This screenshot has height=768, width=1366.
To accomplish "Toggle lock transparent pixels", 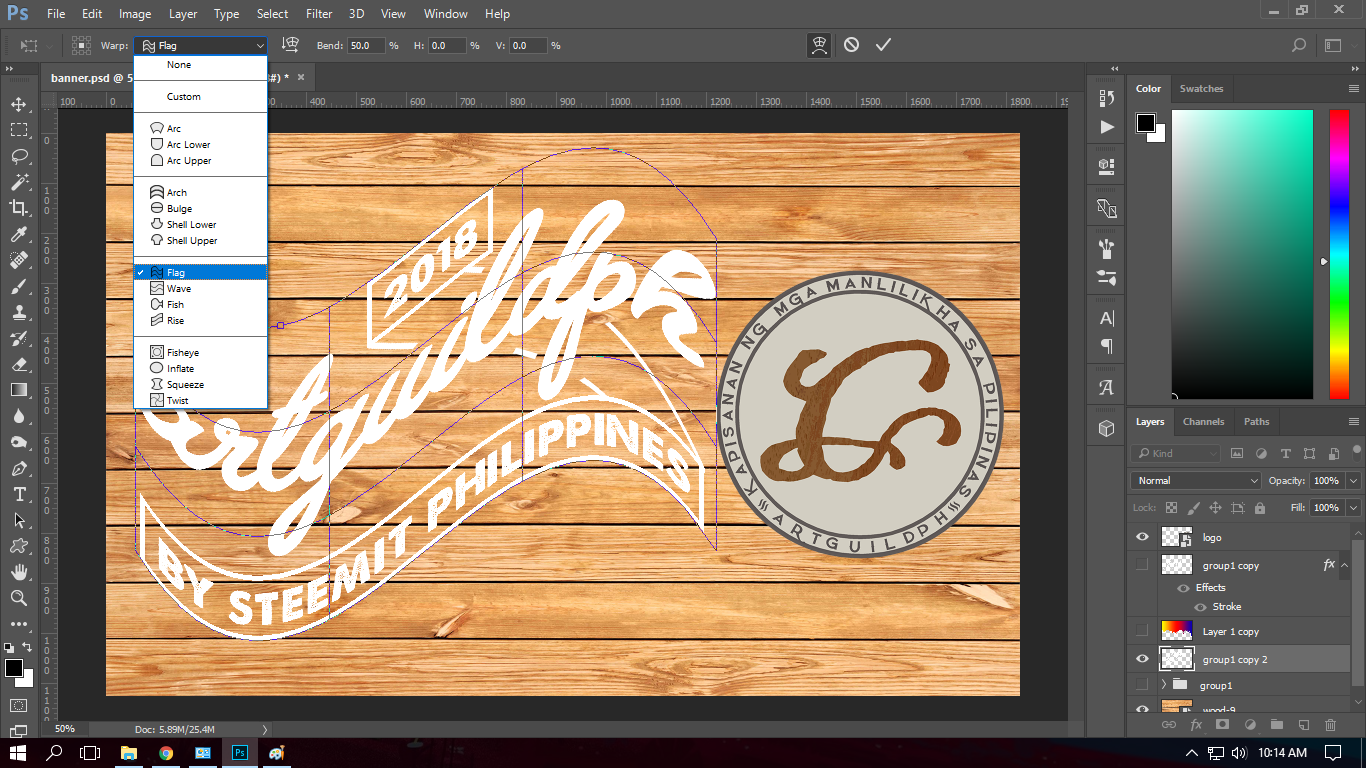I will point(1171,508).
